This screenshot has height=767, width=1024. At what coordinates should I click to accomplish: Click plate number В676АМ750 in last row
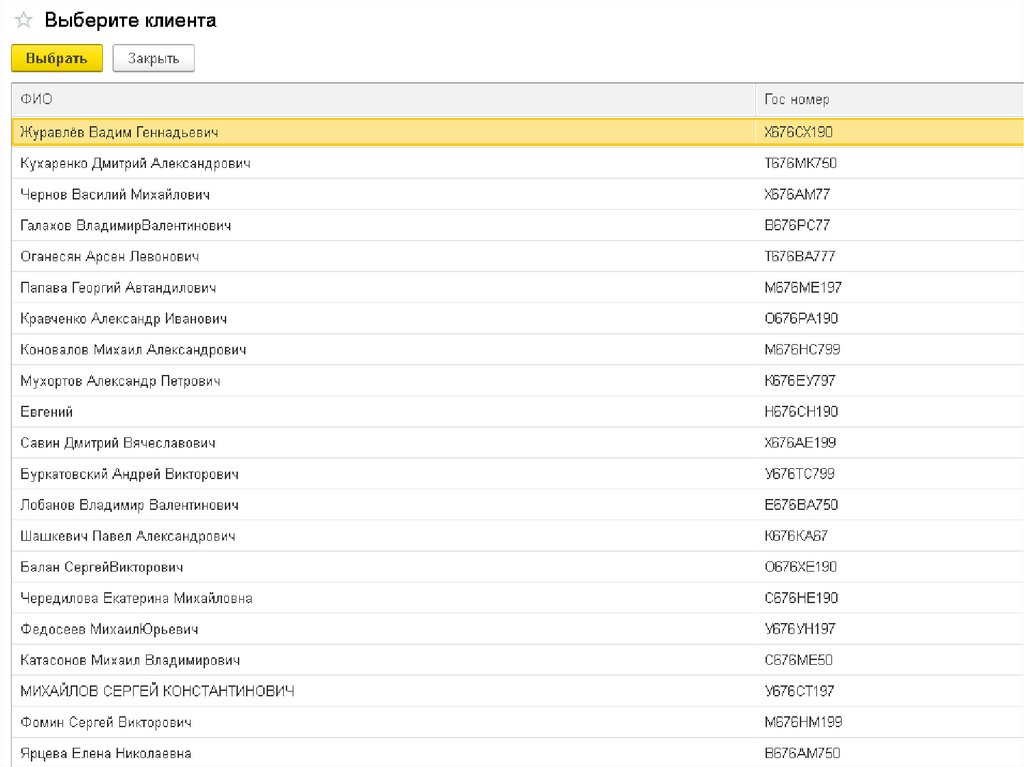[801, 753]
